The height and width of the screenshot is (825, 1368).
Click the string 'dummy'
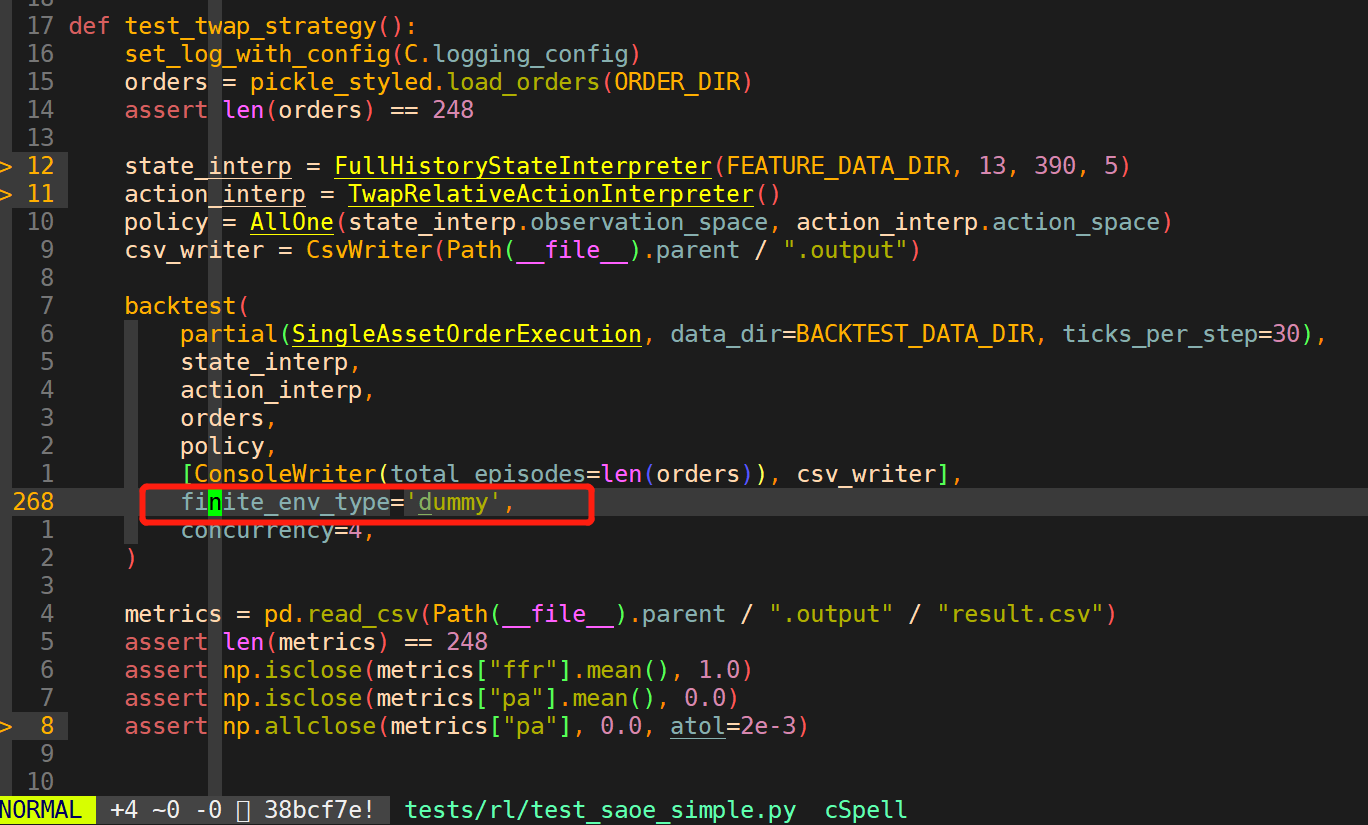click(x=452, y=501)
